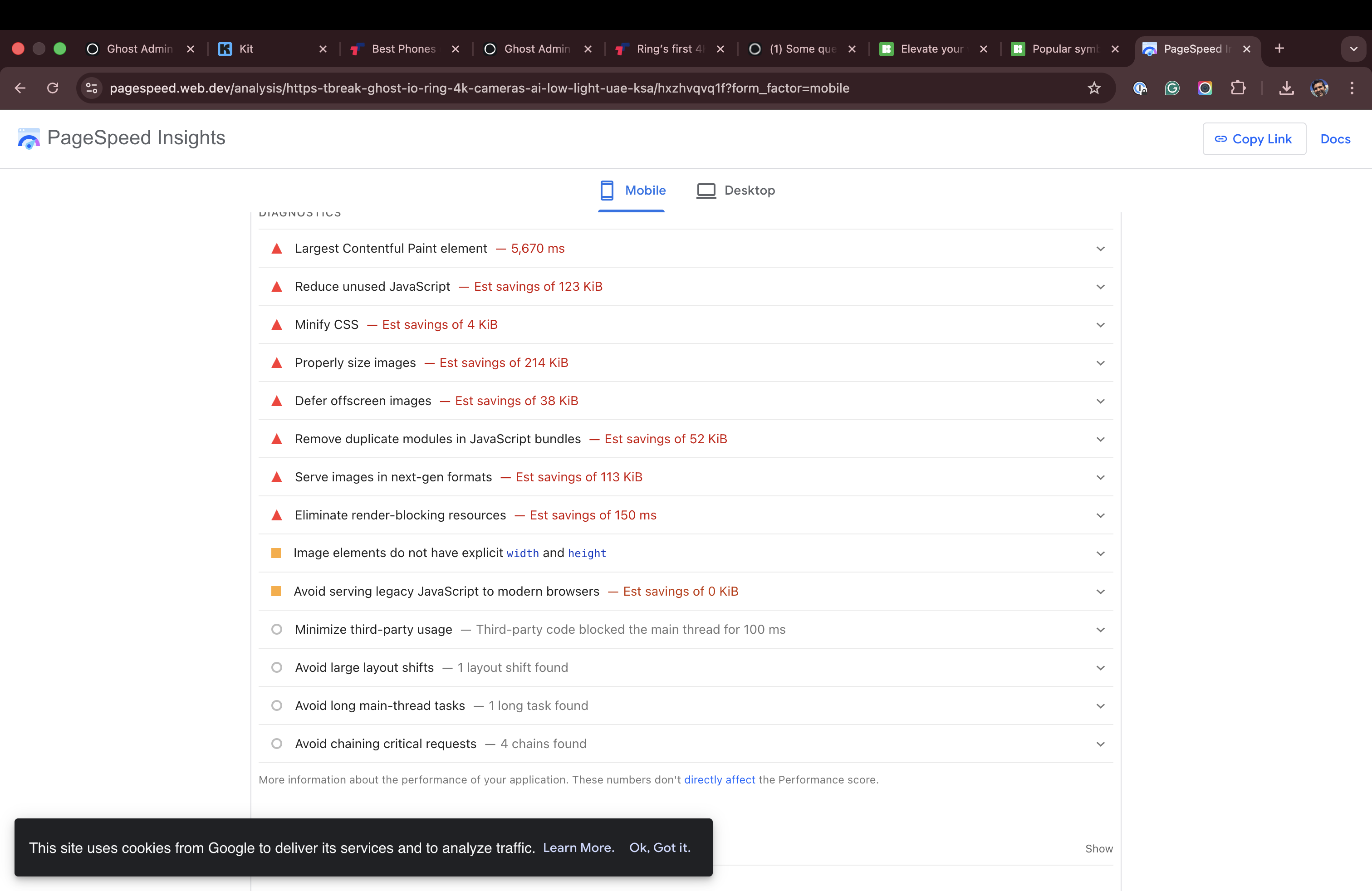Expand the Largest Contentful Paint element audit
The height and width of the screenshot is (891, 1372).
1100,249
